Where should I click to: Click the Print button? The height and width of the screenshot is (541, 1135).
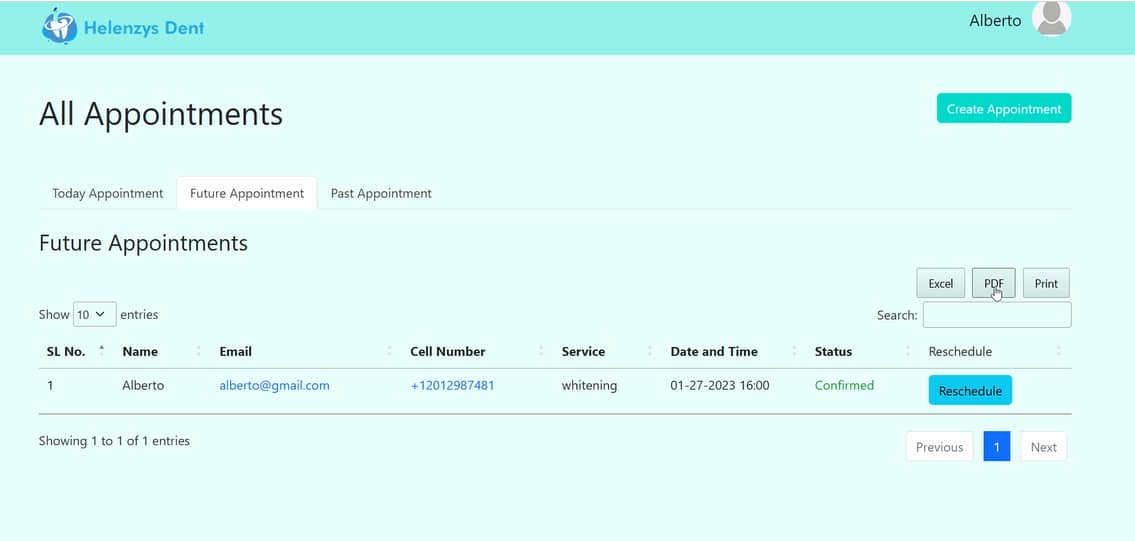(x=1046, y=284)
